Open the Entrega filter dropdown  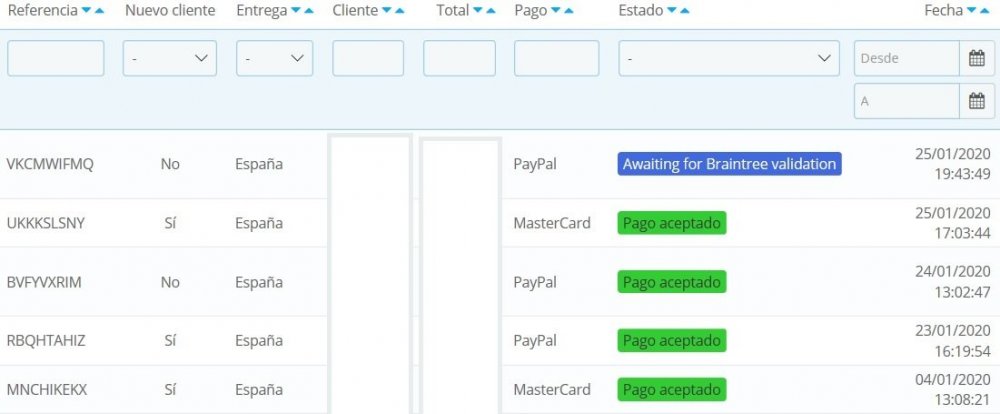(275, 58)
